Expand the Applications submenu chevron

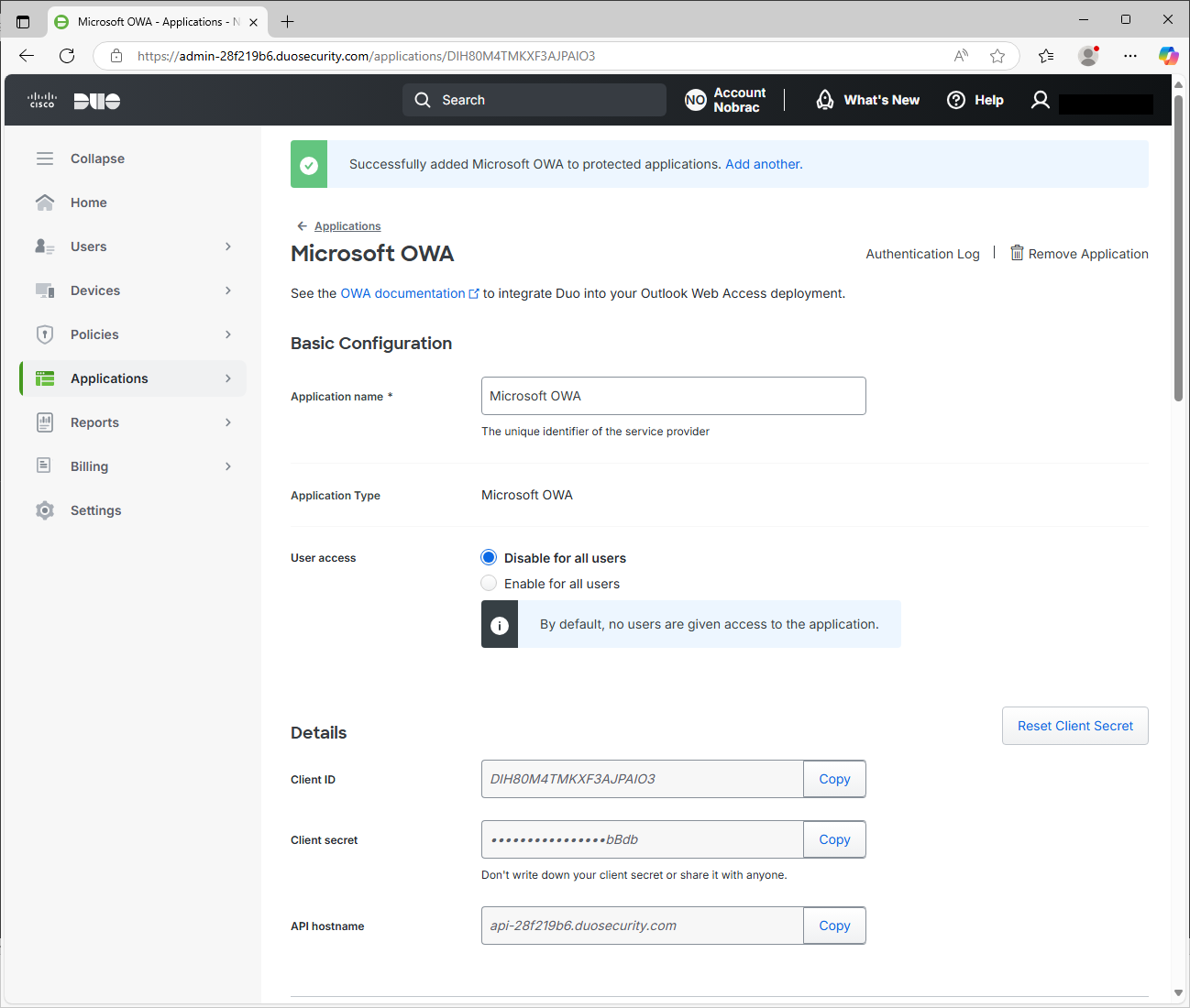tap(228, 378)
